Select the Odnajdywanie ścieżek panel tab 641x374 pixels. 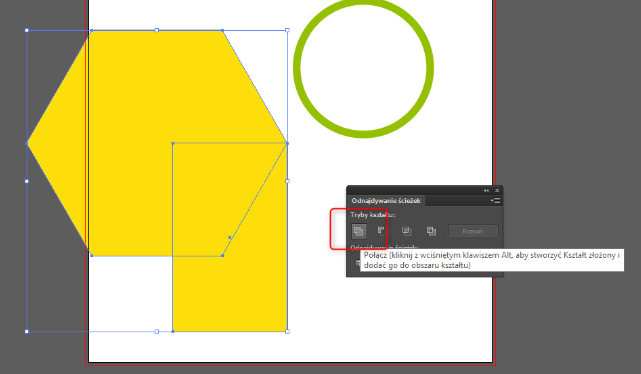[x=386, y=201]
